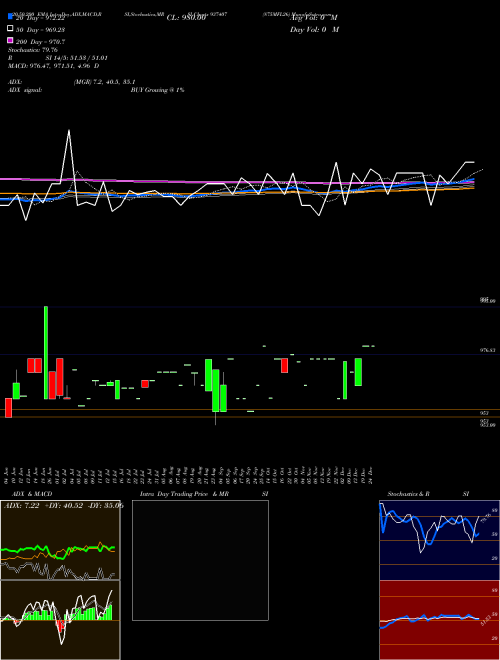Click the magenta 200 Day EMA legend swatch
The width and height of the screenshot is (500, 660).
(x=11, y=40)
